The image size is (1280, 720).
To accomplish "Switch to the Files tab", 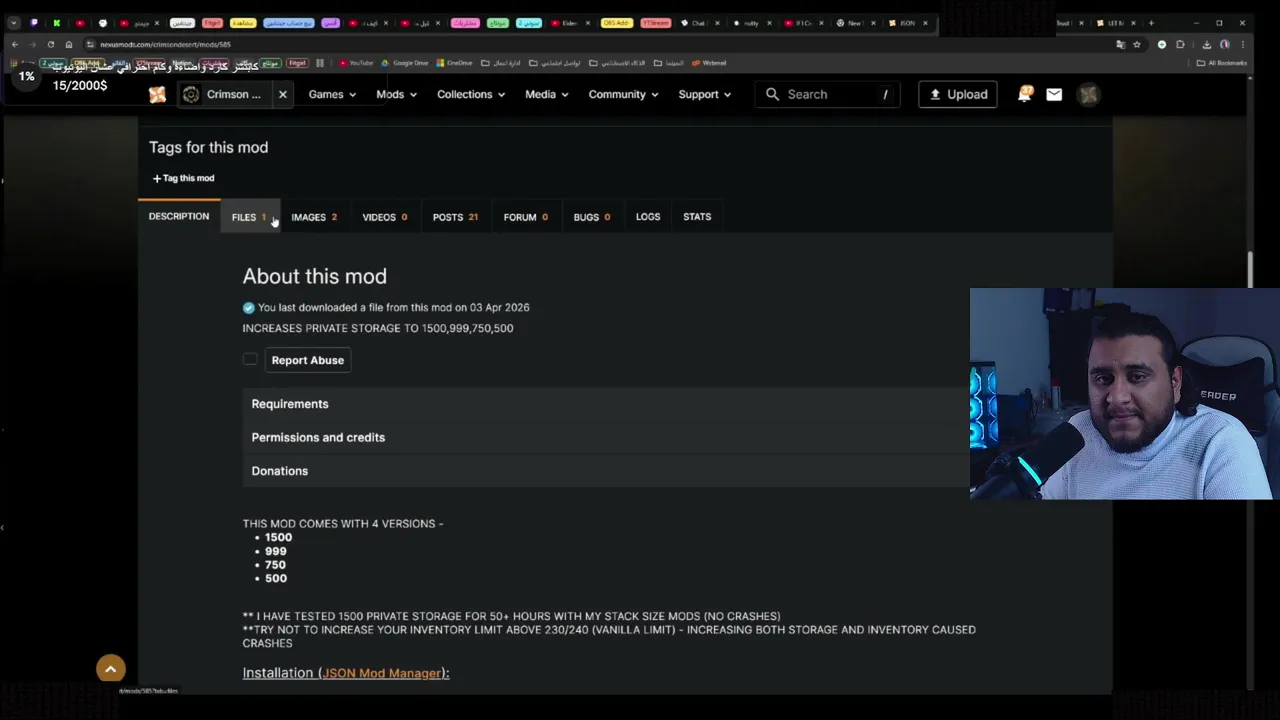I will click(249, 217).
